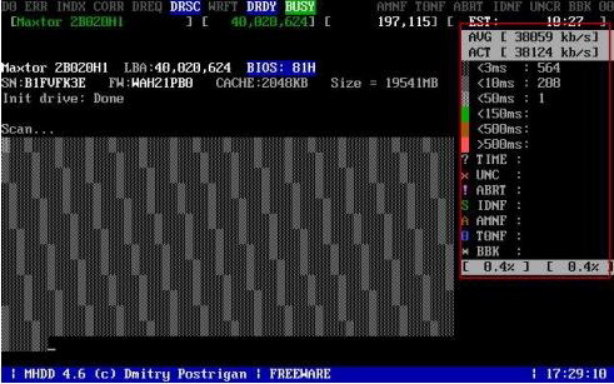Click the ERR status register flag

pos(36,7)
